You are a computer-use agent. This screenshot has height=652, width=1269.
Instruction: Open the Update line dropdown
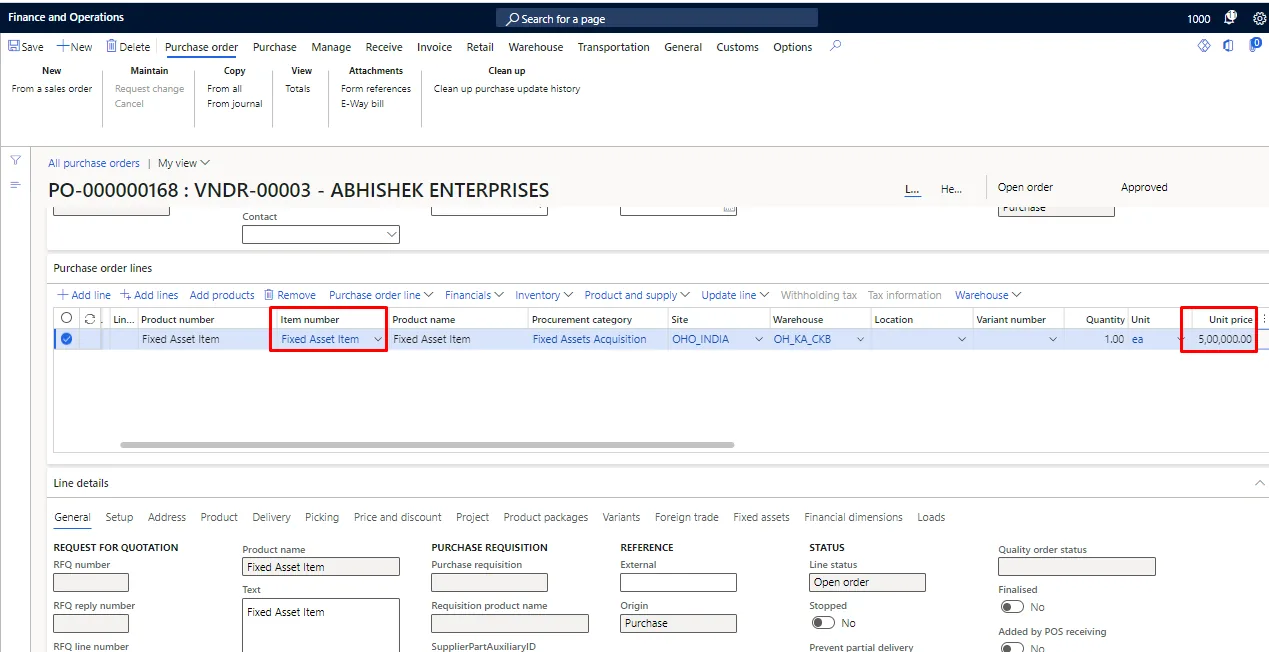(x=735, y=295)
